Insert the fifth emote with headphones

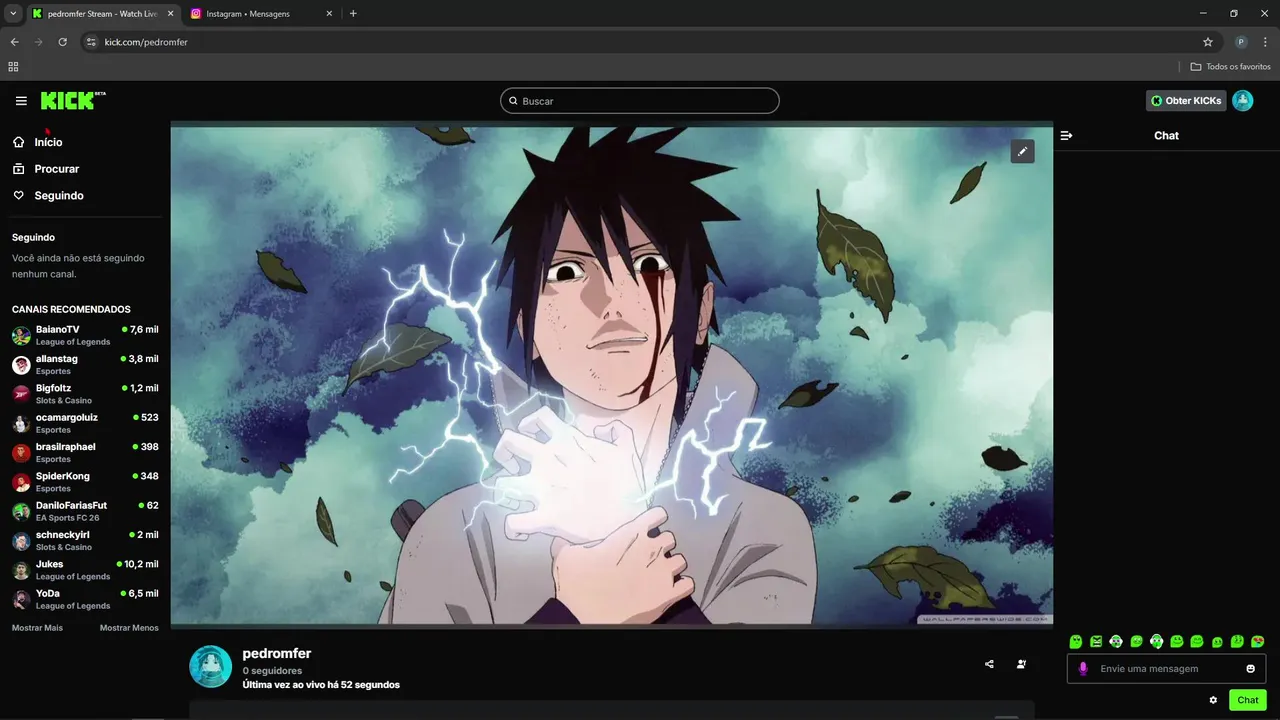(1157, 641)
